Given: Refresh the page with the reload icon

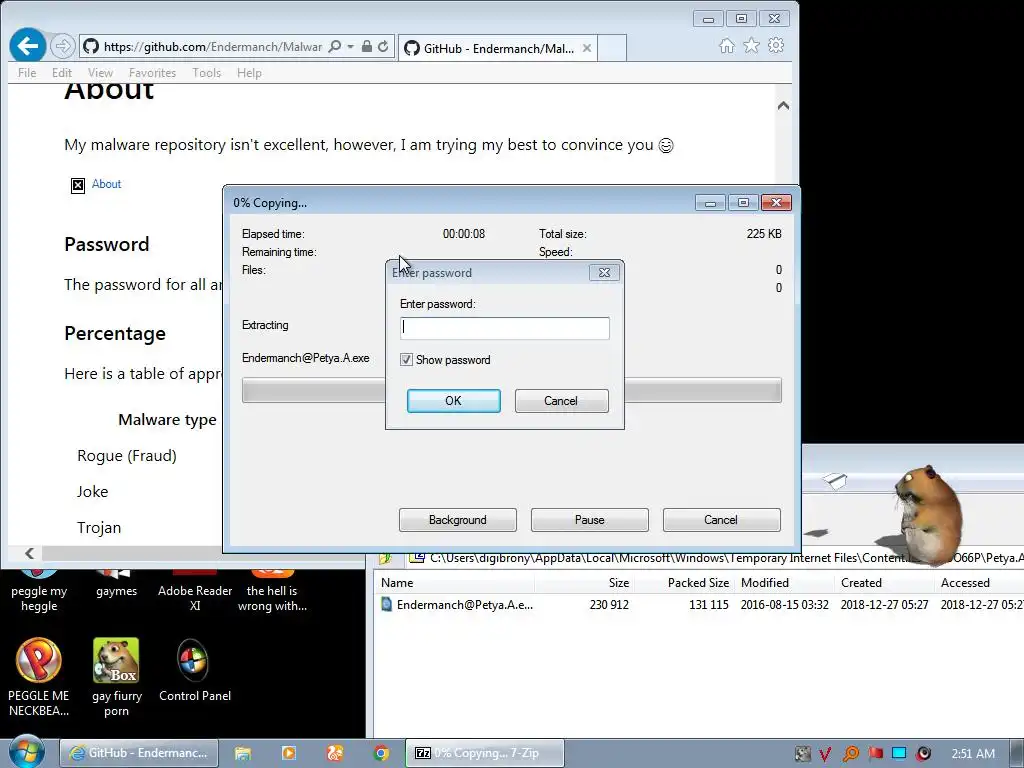Looking at the screenshot, I should pos(383,46).
